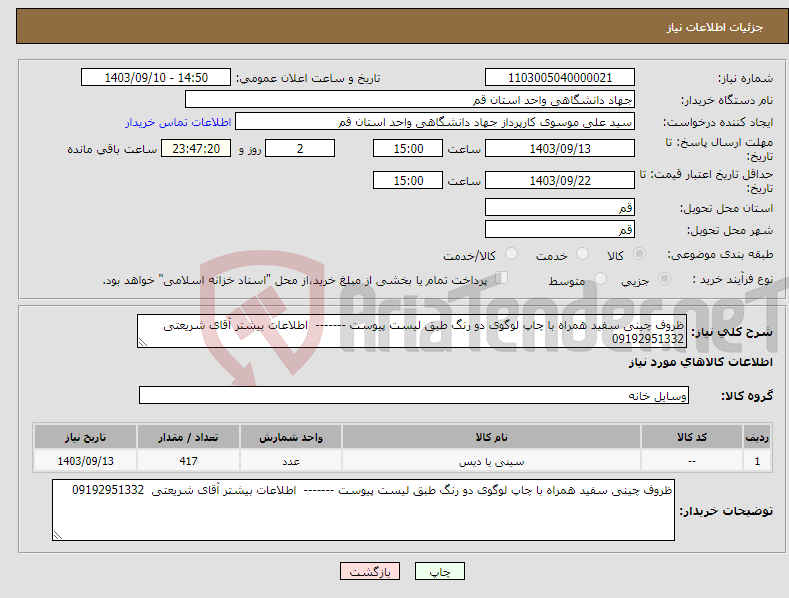Select the متوسط purchase type radio
The image size is (789, 598).
click(x=600, y=278)
